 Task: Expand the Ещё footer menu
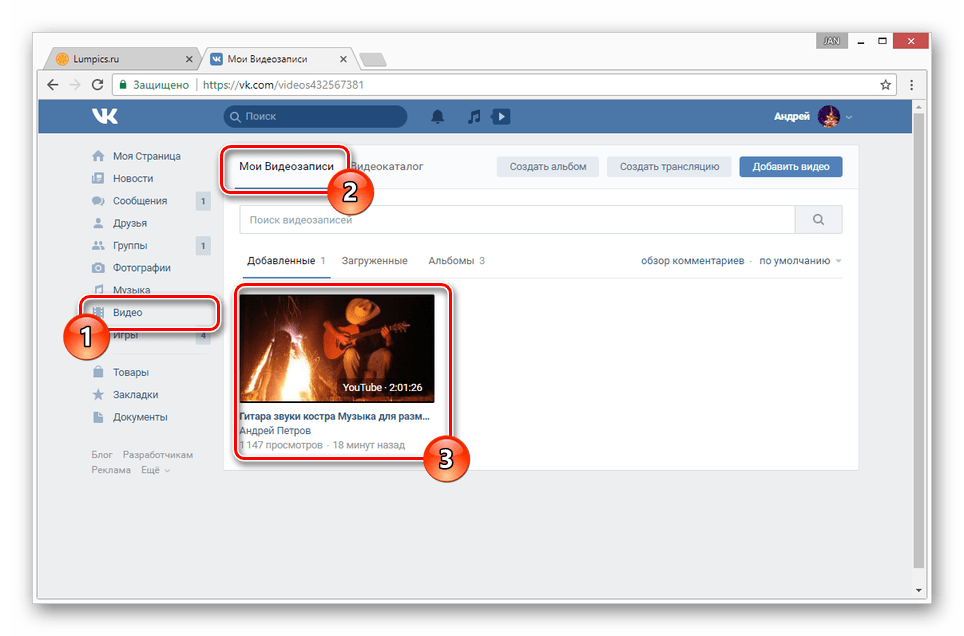pyautogui.click(x=156, y=470)
